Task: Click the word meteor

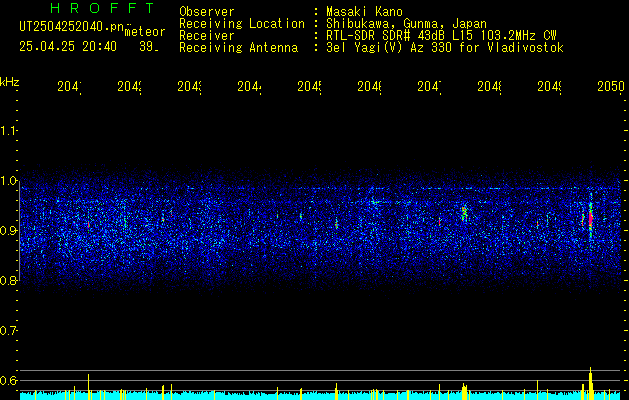Action: pyautogui.click(x=145, y=32)
